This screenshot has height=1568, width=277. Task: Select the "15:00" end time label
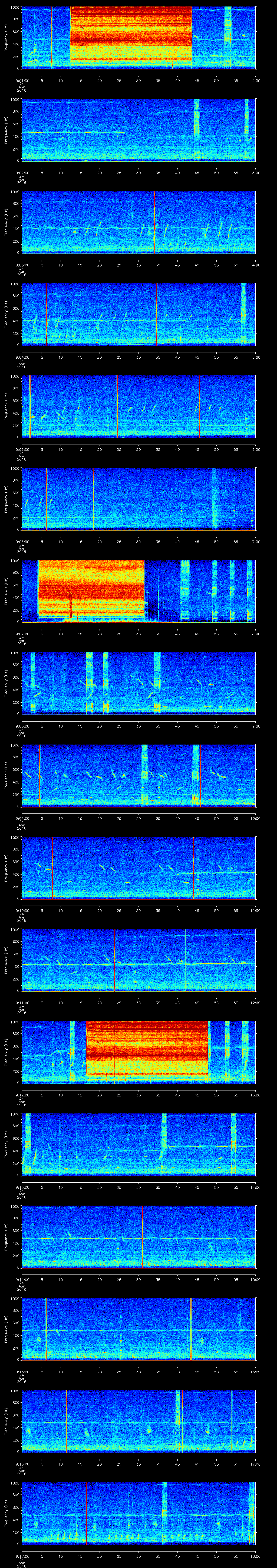click(256, 1279)
